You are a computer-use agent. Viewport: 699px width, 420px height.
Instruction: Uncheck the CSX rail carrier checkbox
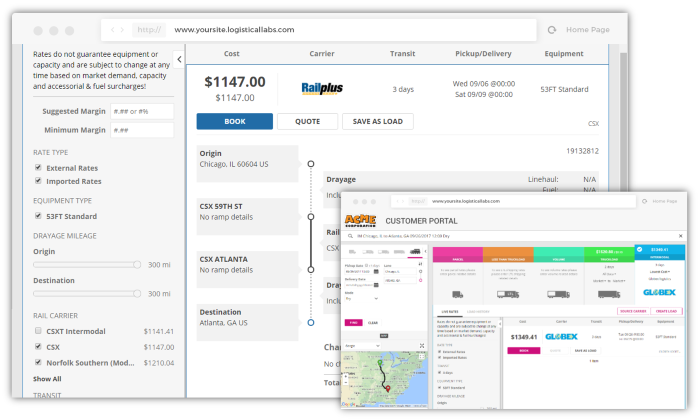pyautogui.click(x=38, y=346)
